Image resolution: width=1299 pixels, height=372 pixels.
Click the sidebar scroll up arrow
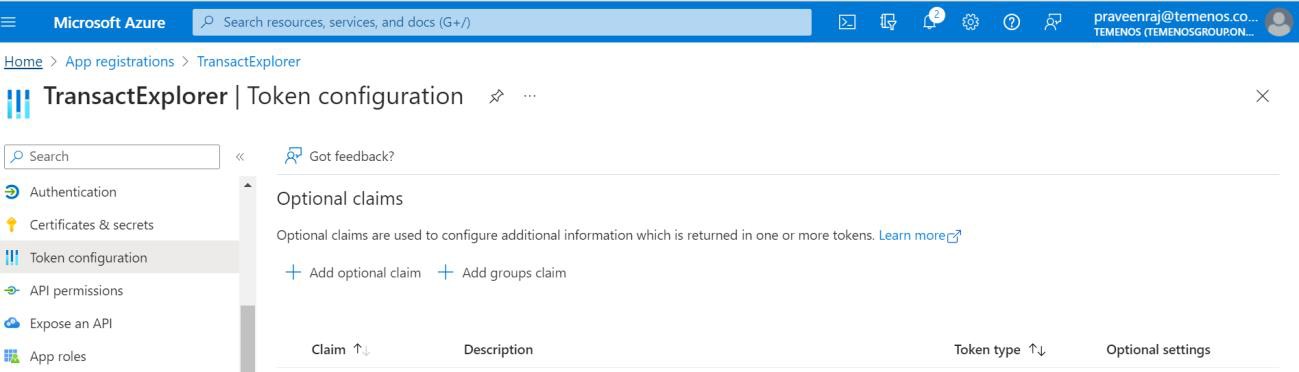[x=247, y=184]
